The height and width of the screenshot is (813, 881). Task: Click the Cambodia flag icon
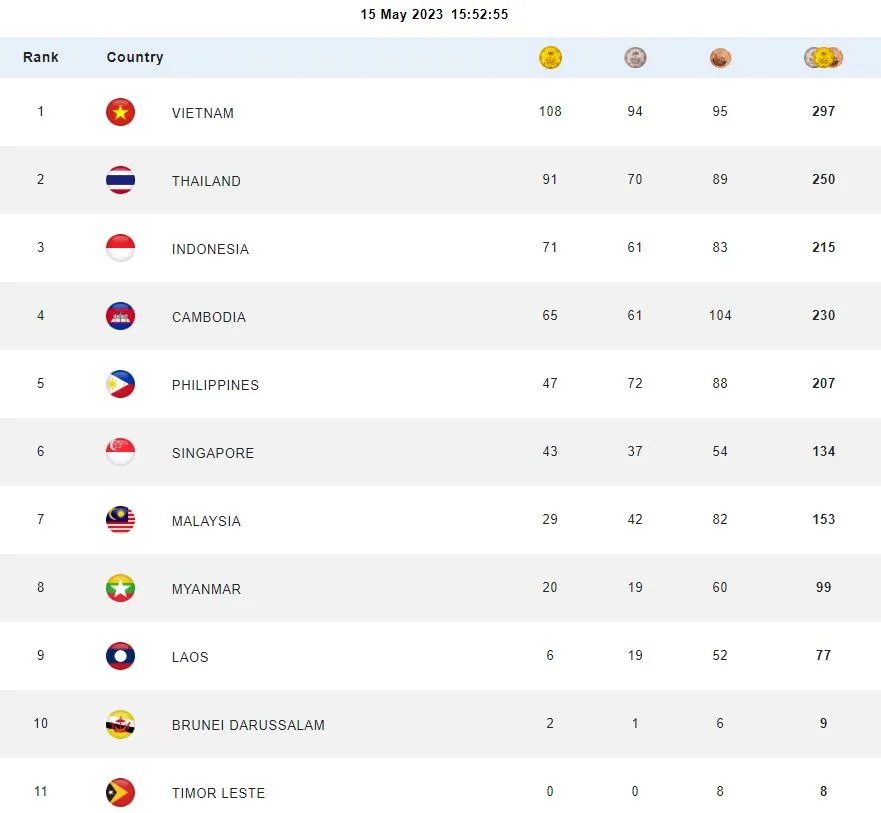(121, 316)
